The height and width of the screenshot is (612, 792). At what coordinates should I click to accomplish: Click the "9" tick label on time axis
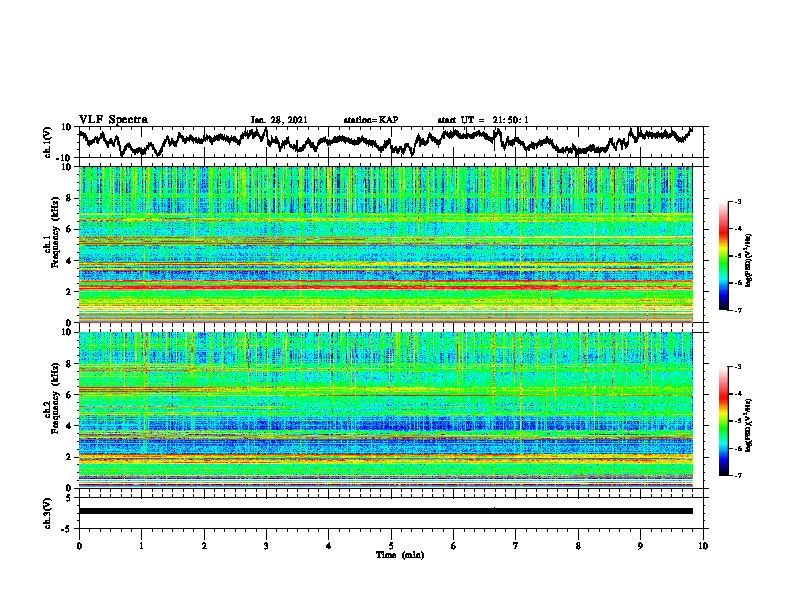(x=640, y=546)
